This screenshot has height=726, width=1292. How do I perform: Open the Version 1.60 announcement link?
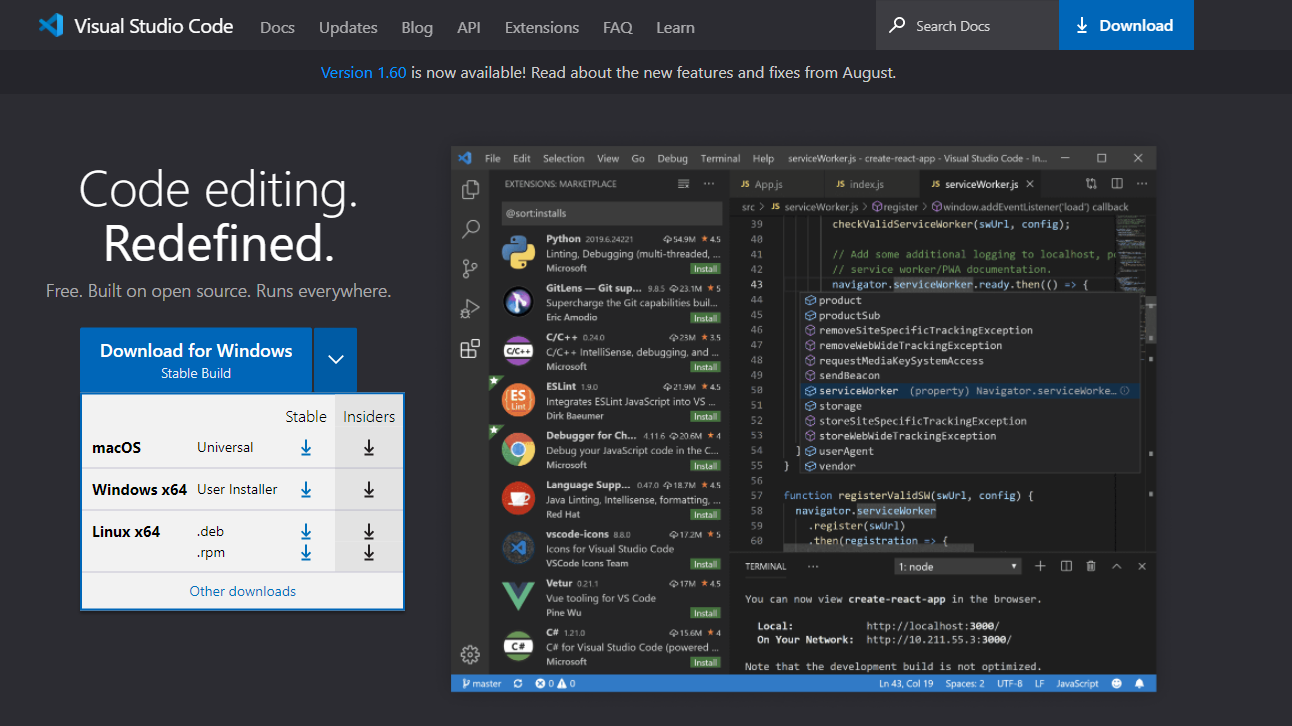(x=364, y=72)
